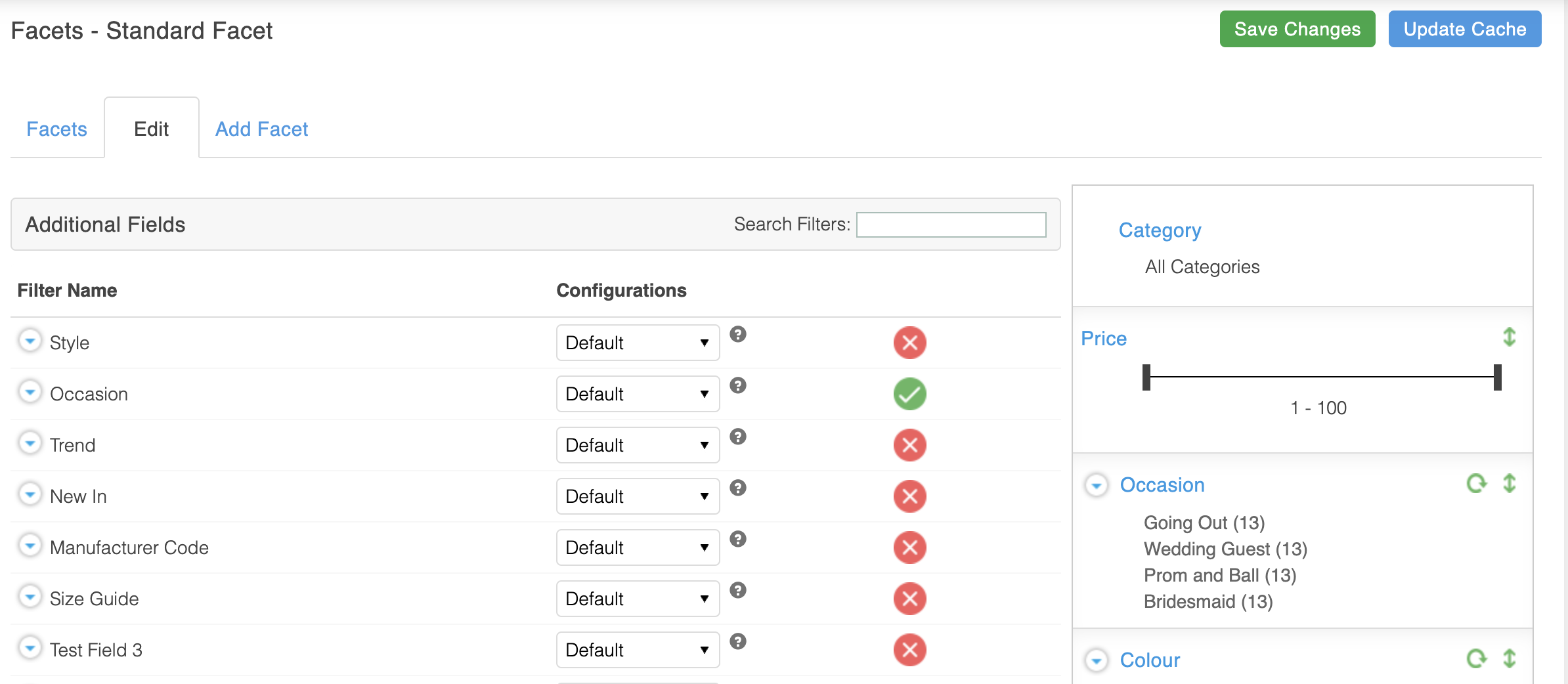Expand the Style filter row
This screenshot has width=1568, height=684.
pos(30,341)
